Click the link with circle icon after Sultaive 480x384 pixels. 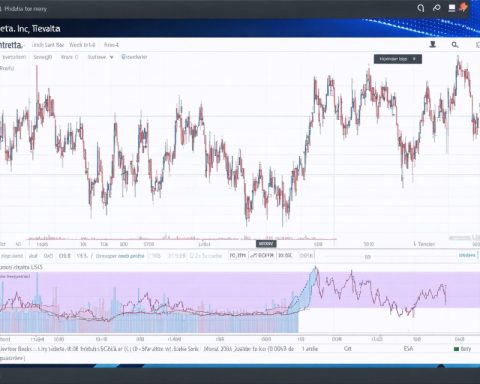(134, 57)
